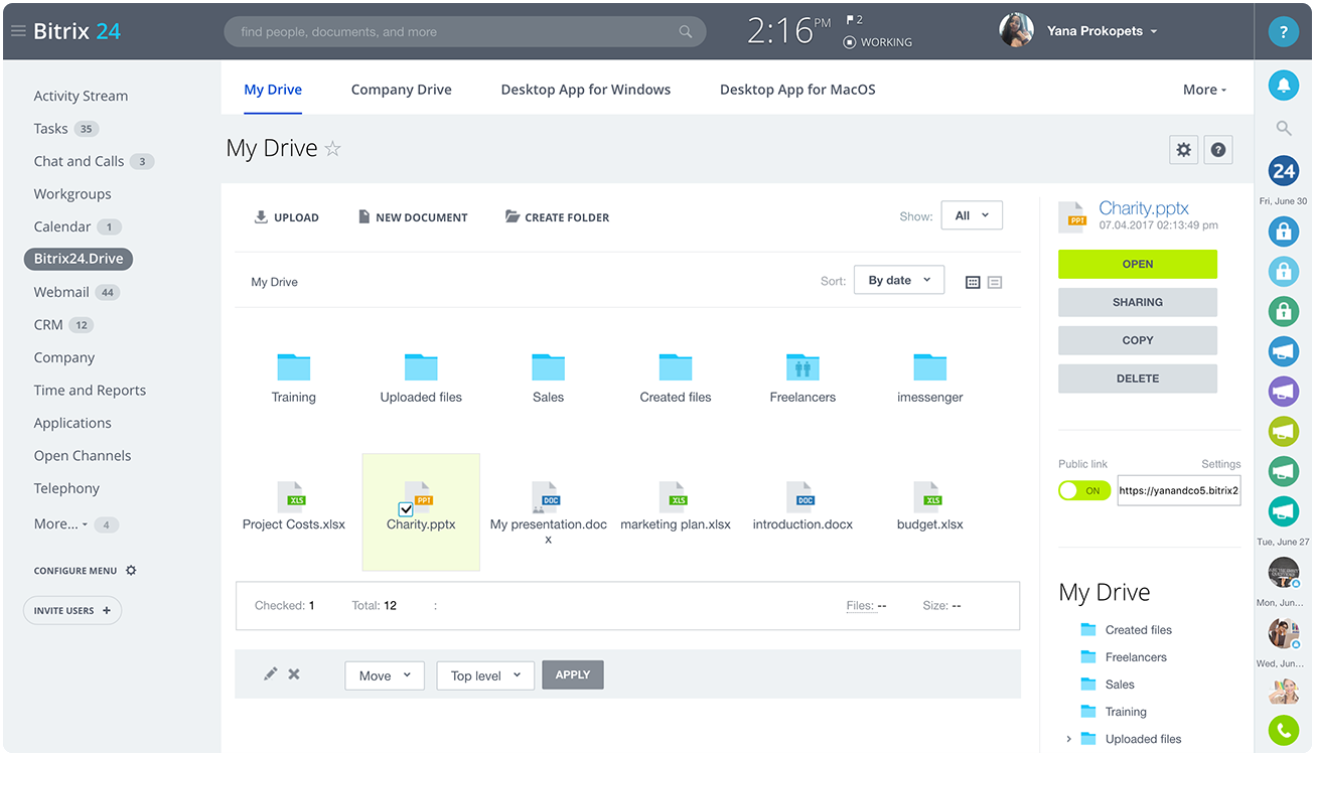This screenshot has height=790, width=1317.
Task: Switch to list view using the layout icon
Action: [993, 281]
